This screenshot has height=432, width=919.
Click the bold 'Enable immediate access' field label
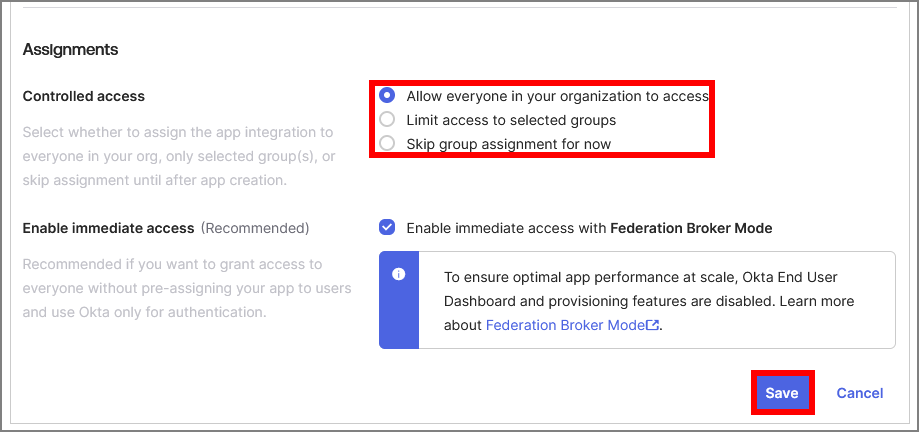point(108,228)
